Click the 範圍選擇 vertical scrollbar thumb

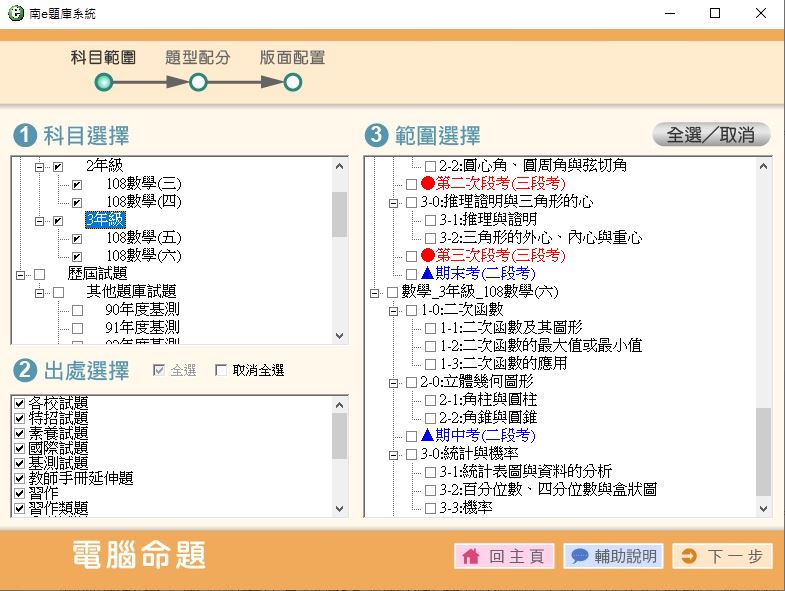point(764,450)
